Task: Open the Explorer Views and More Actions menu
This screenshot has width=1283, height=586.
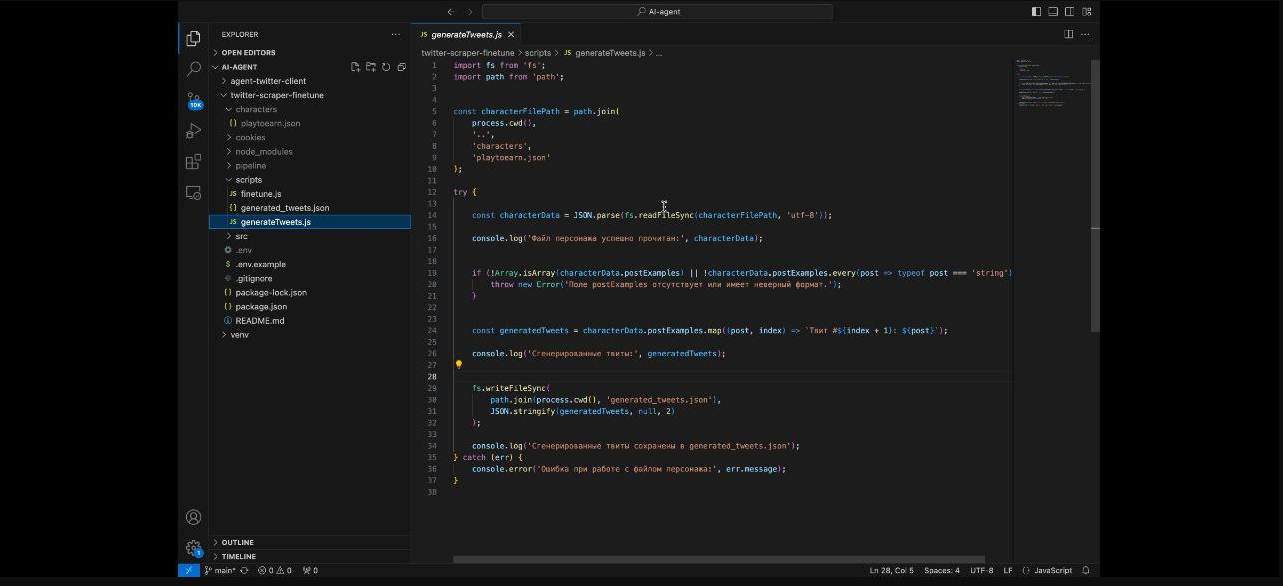Action: point(396,34)
